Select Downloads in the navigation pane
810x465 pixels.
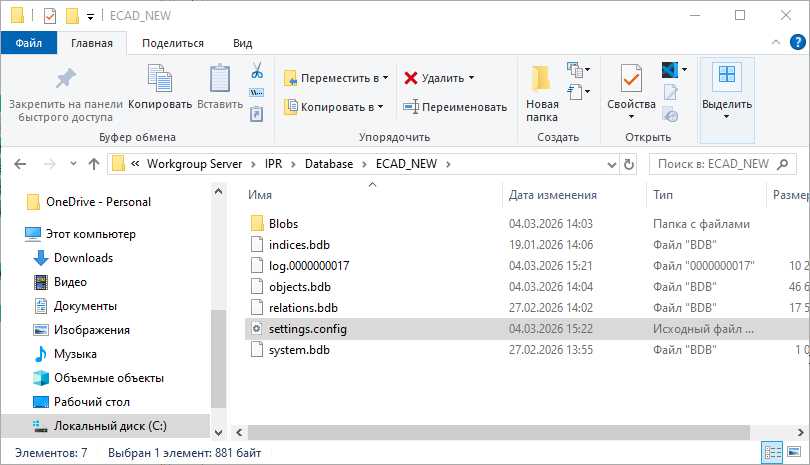(x=83, y=258)
